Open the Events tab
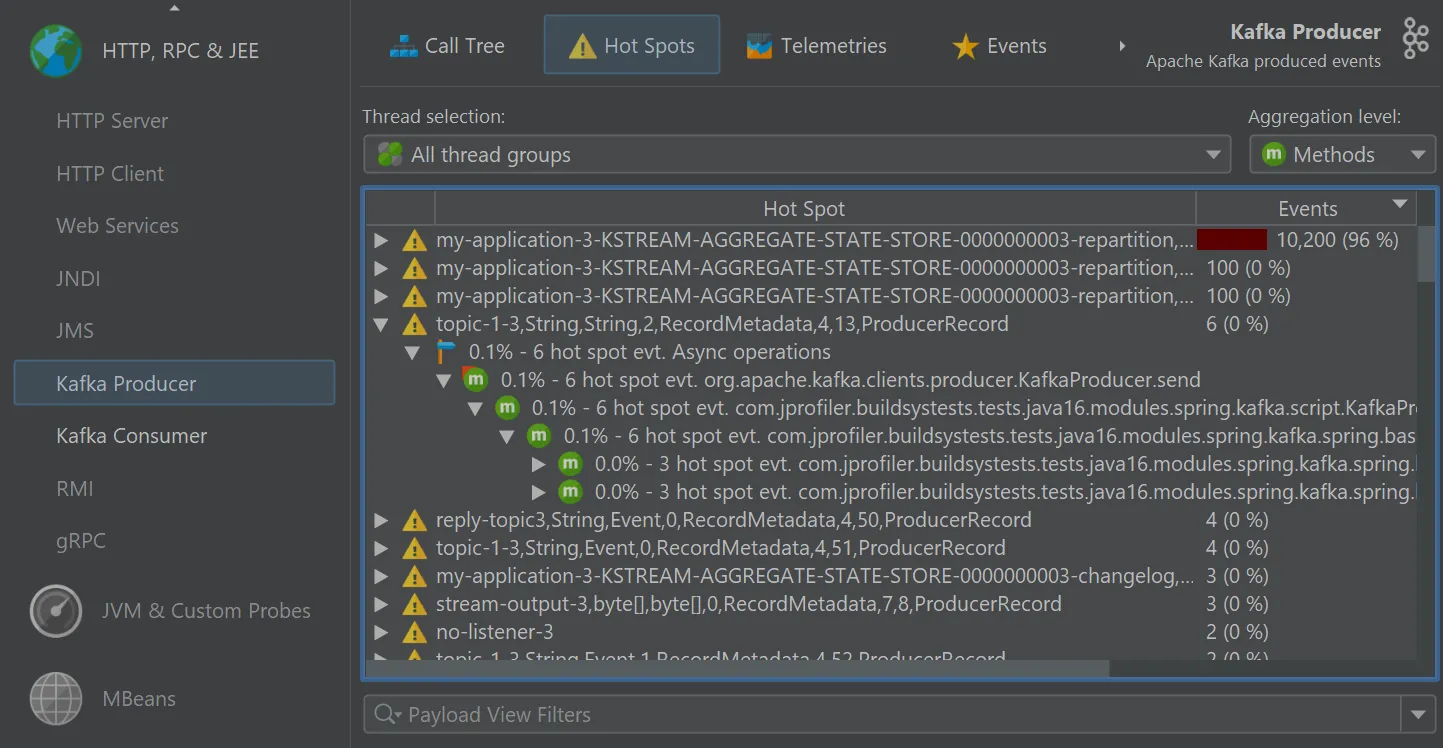This screenshot has height=748, width=1443. point(999,46)
